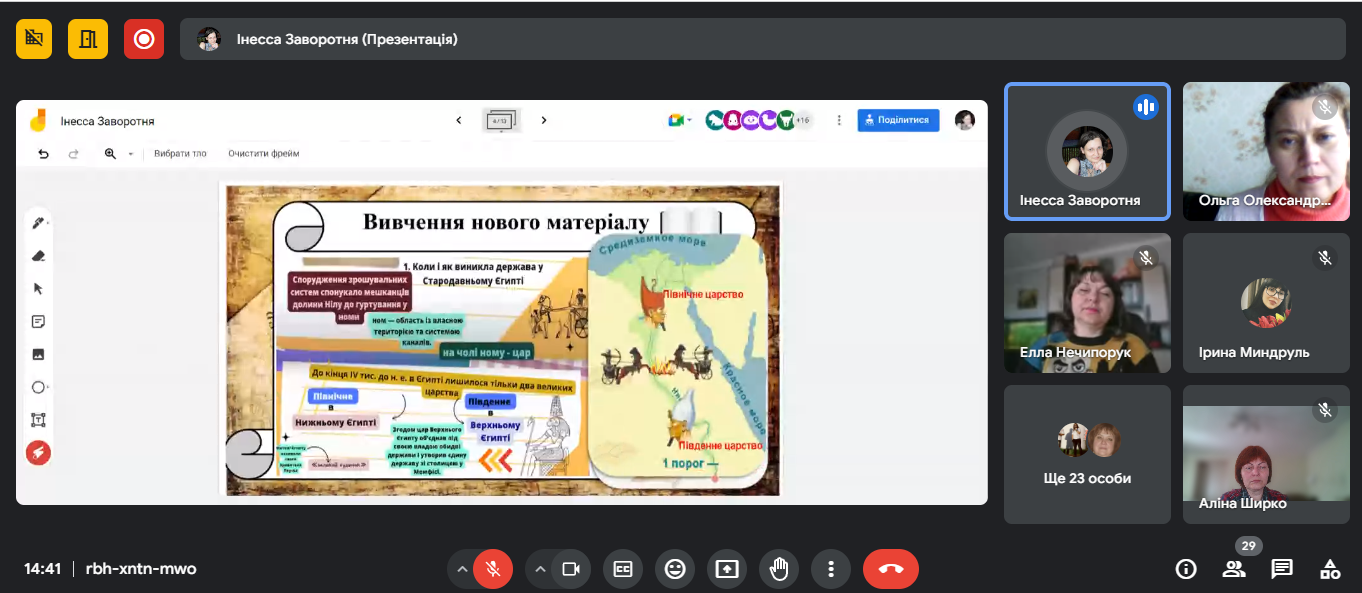Viewport: 1362px width, 593px height.
Task: Click the magnifier zoom icon
Action: [x=111, y=154]
